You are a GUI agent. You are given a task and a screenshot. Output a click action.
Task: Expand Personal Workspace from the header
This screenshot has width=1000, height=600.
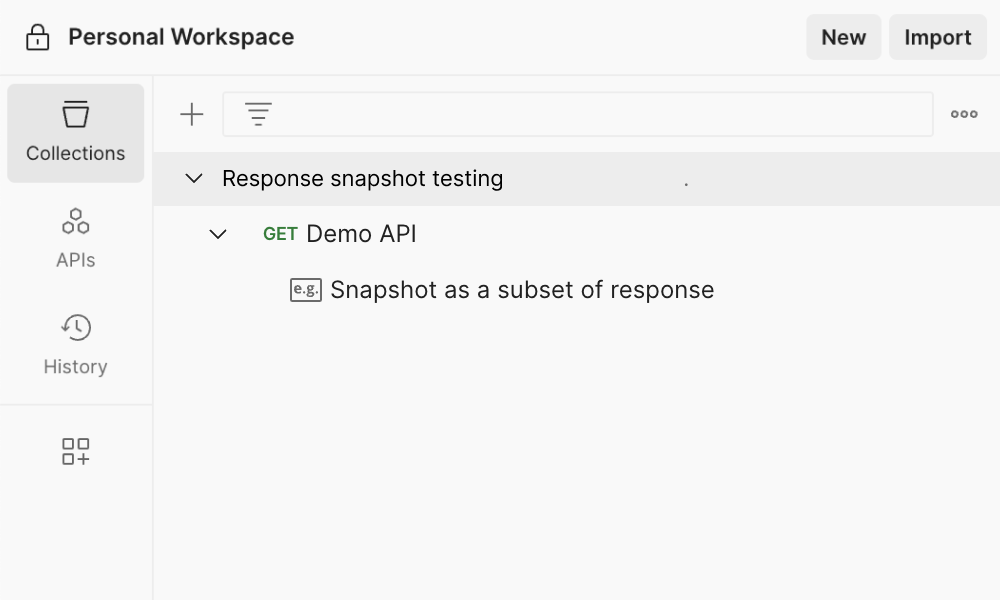coord(180,36)
